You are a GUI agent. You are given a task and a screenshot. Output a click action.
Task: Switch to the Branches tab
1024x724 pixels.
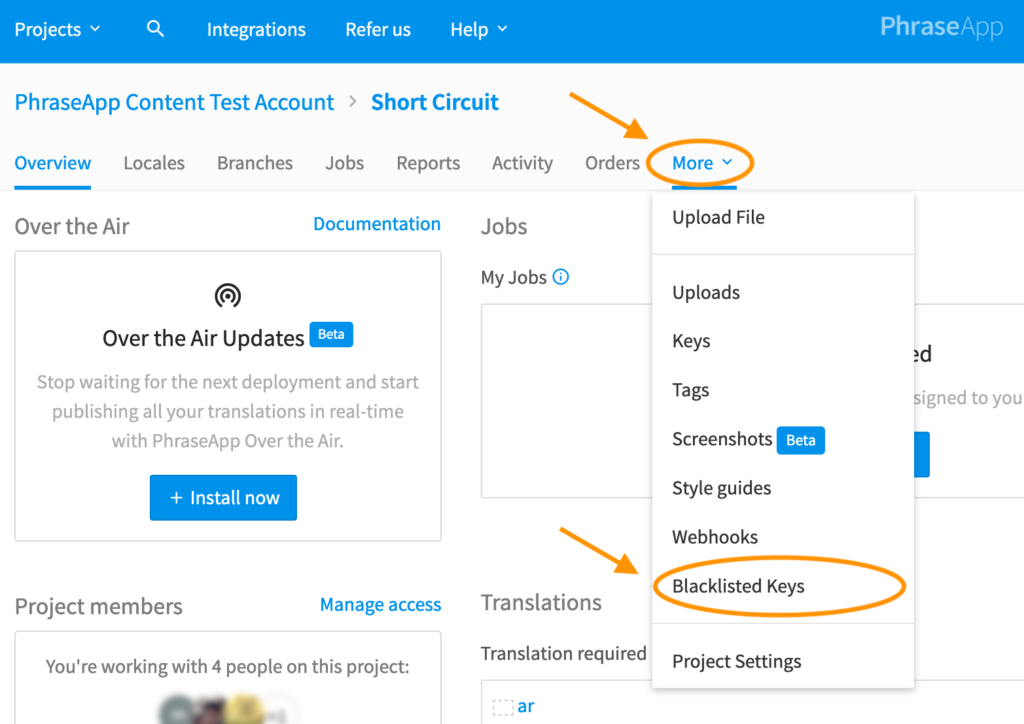pos(255,163)
